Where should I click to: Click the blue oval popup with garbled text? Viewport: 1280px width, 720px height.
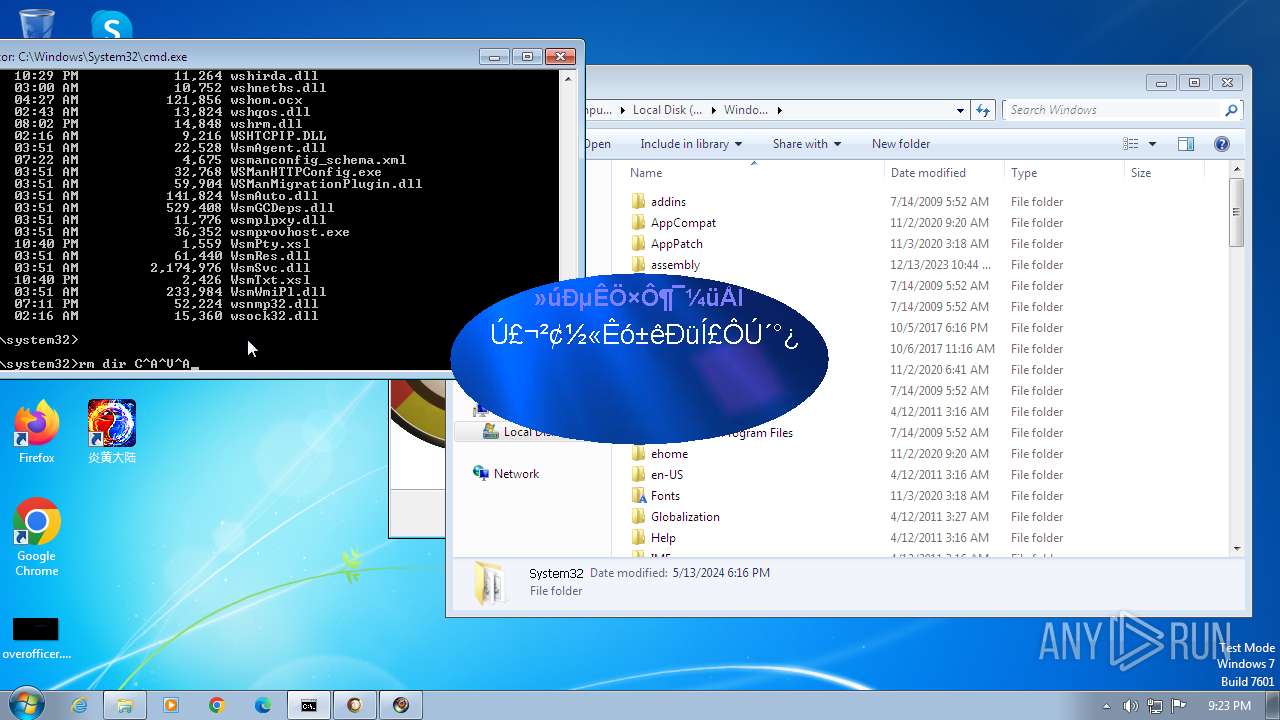(x=639, y=358)
